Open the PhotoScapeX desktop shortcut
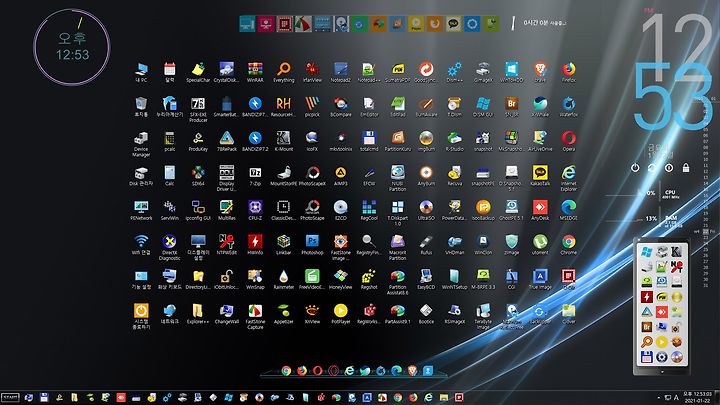 point(312,173)
